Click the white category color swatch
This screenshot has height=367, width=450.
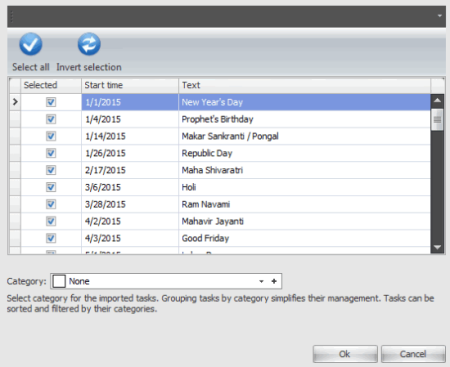coord(59,281)
